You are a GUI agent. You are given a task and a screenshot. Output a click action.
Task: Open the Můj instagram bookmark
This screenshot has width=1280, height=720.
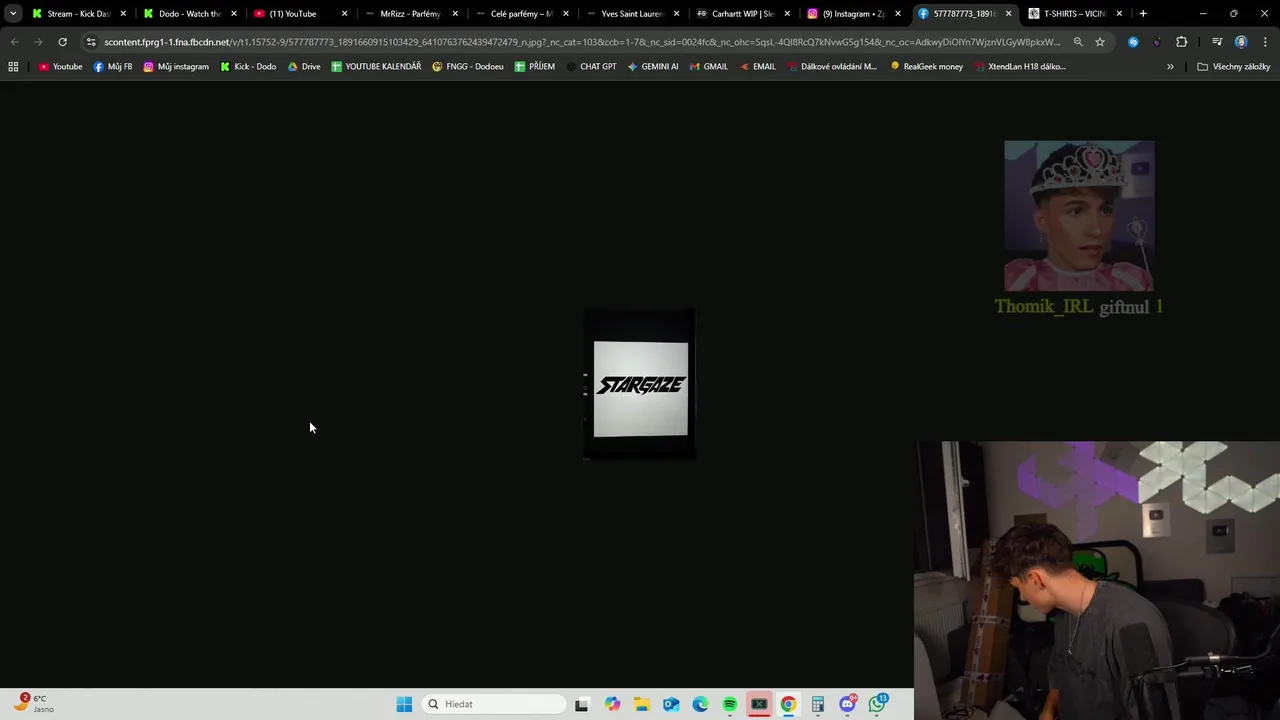pyautogui.click(x=176, y=67)
